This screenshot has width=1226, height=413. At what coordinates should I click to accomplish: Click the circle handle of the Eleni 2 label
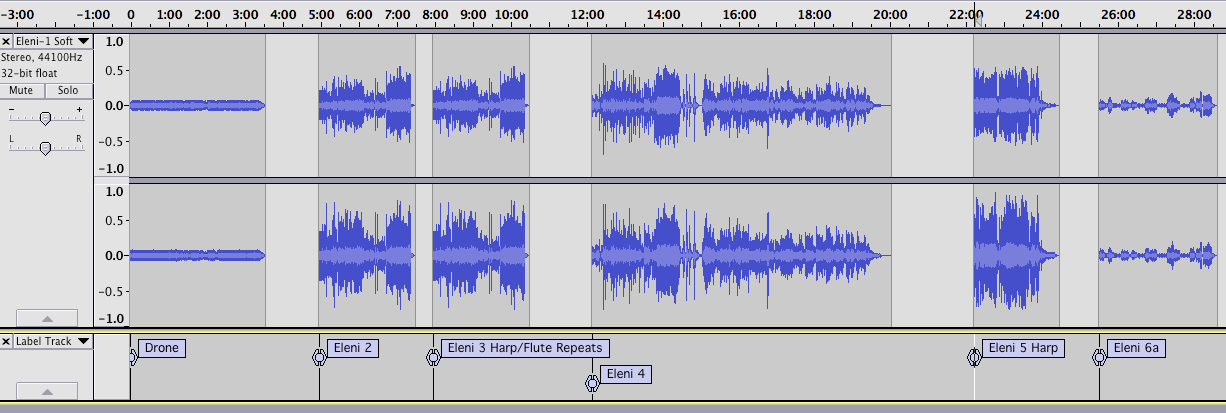[x=319, y=356]
